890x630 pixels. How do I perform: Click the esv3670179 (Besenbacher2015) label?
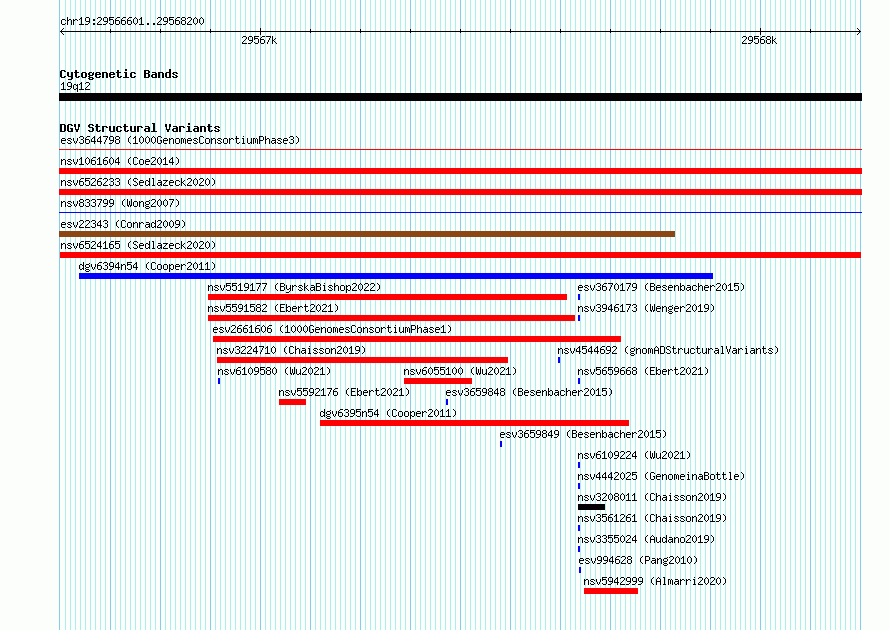coord(661,287)
